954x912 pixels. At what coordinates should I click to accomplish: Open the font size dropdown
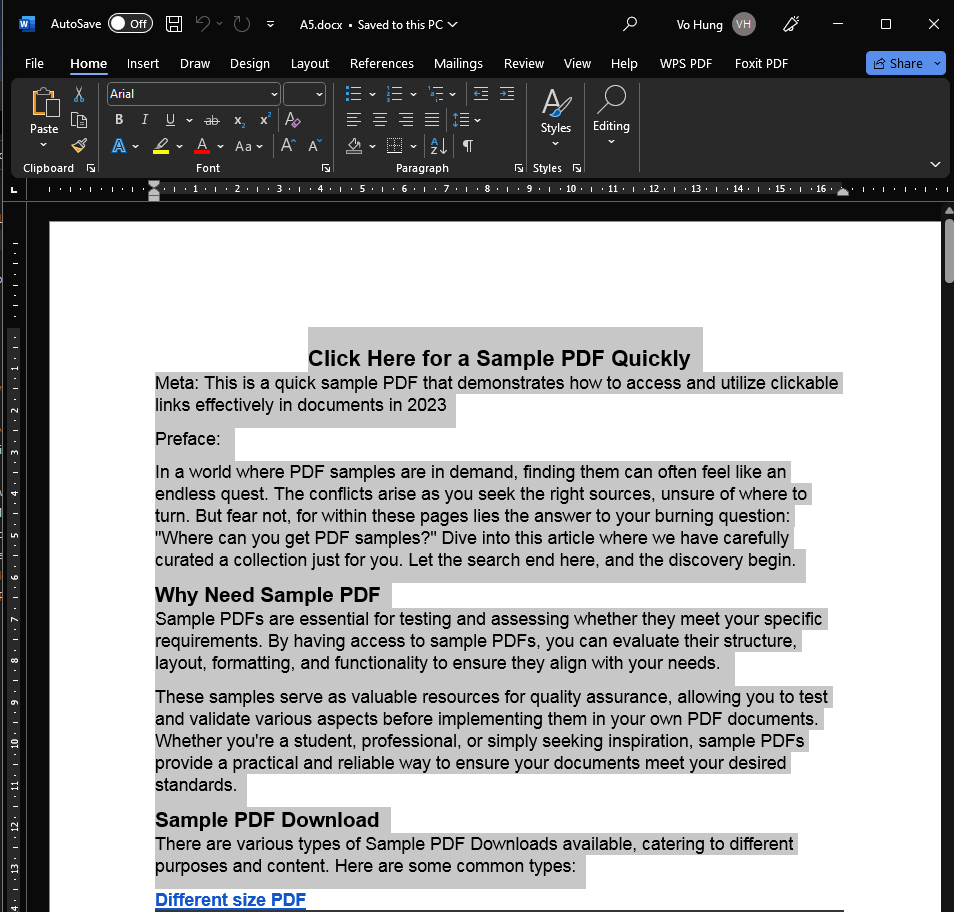(319, 94)
